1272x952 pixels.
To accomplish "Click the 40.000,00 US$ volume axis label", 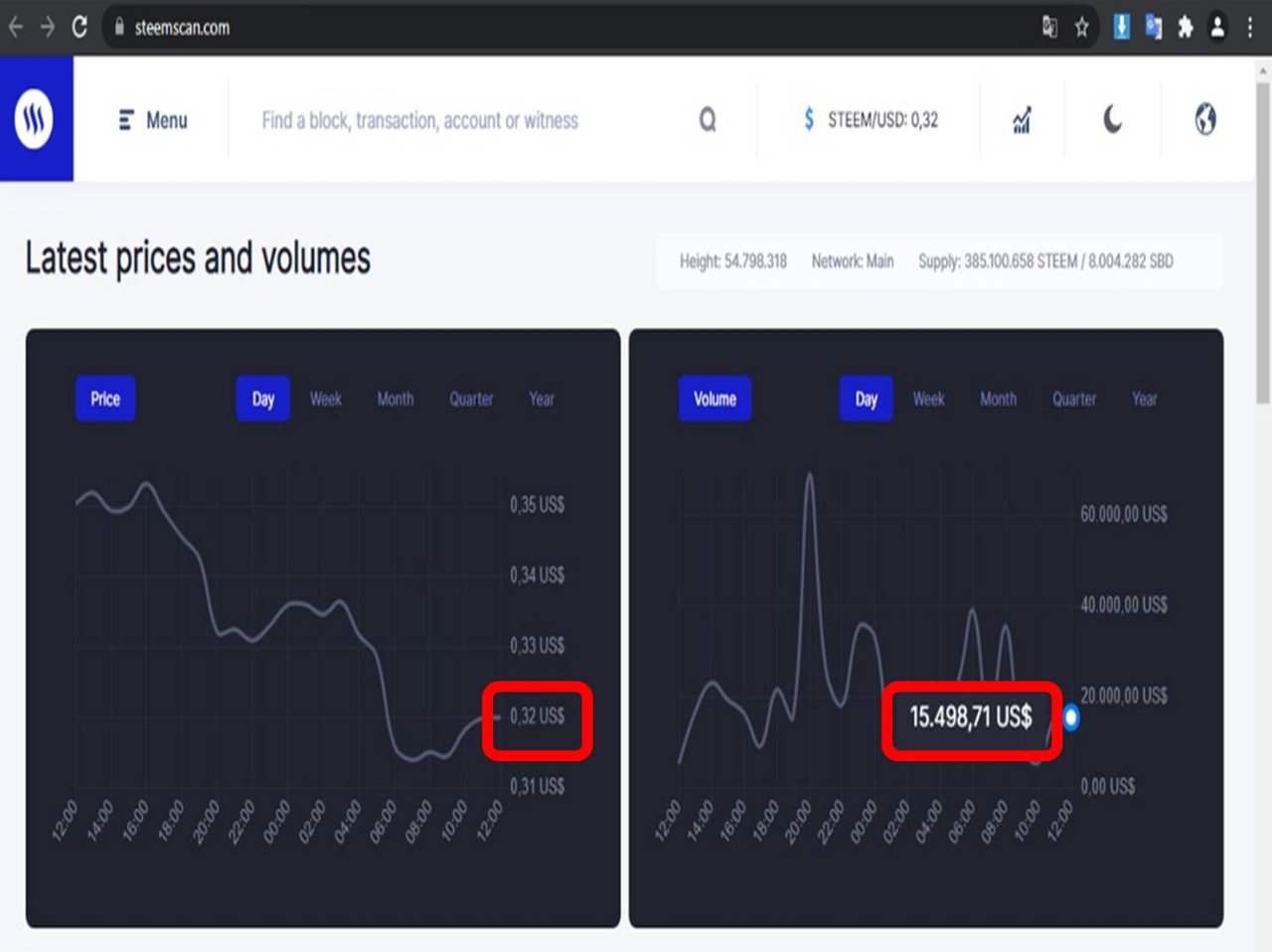I will click(x=1124, y=604).
